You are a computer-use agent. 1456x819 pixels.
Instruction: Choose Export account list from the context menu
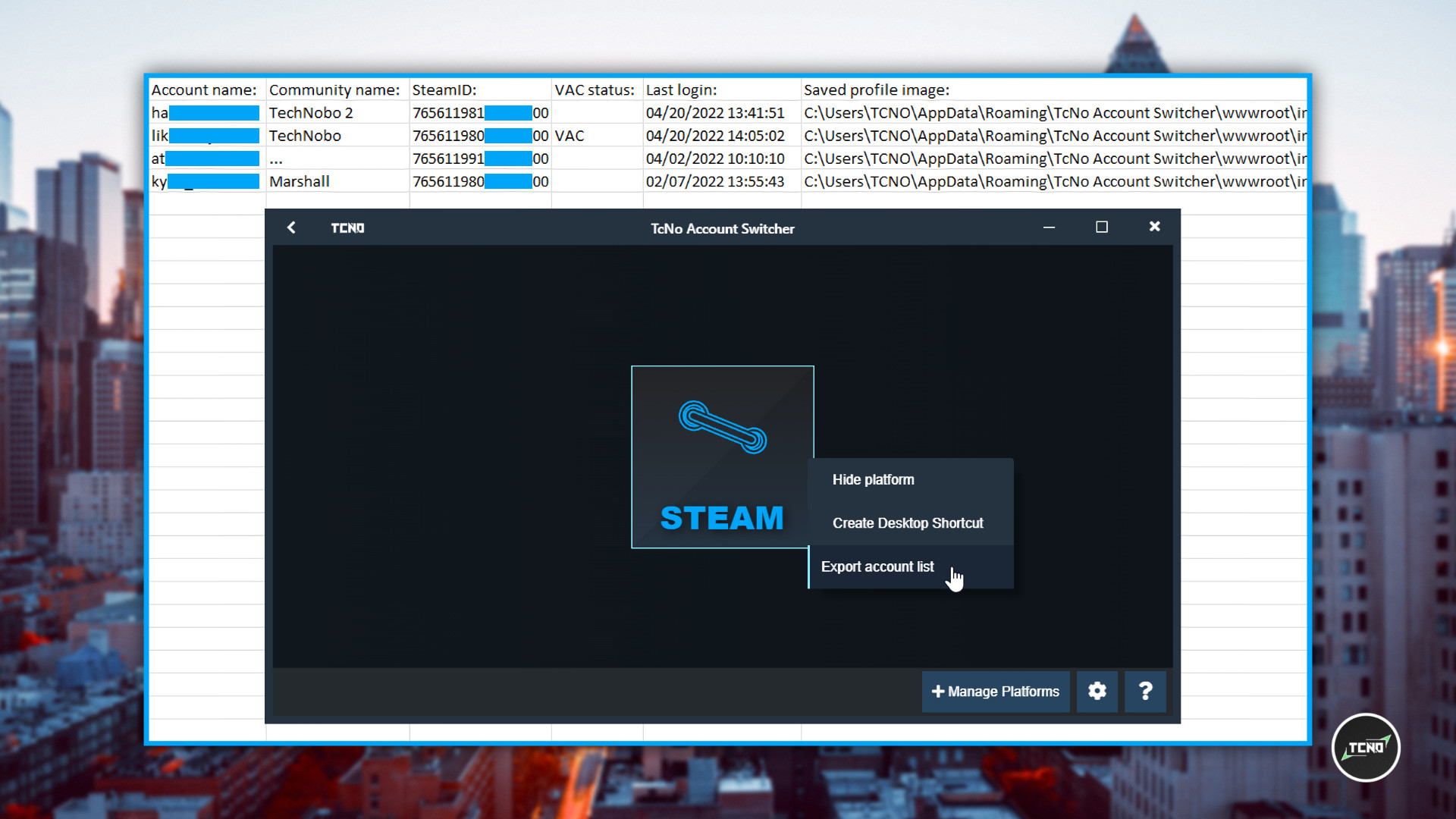877,566
